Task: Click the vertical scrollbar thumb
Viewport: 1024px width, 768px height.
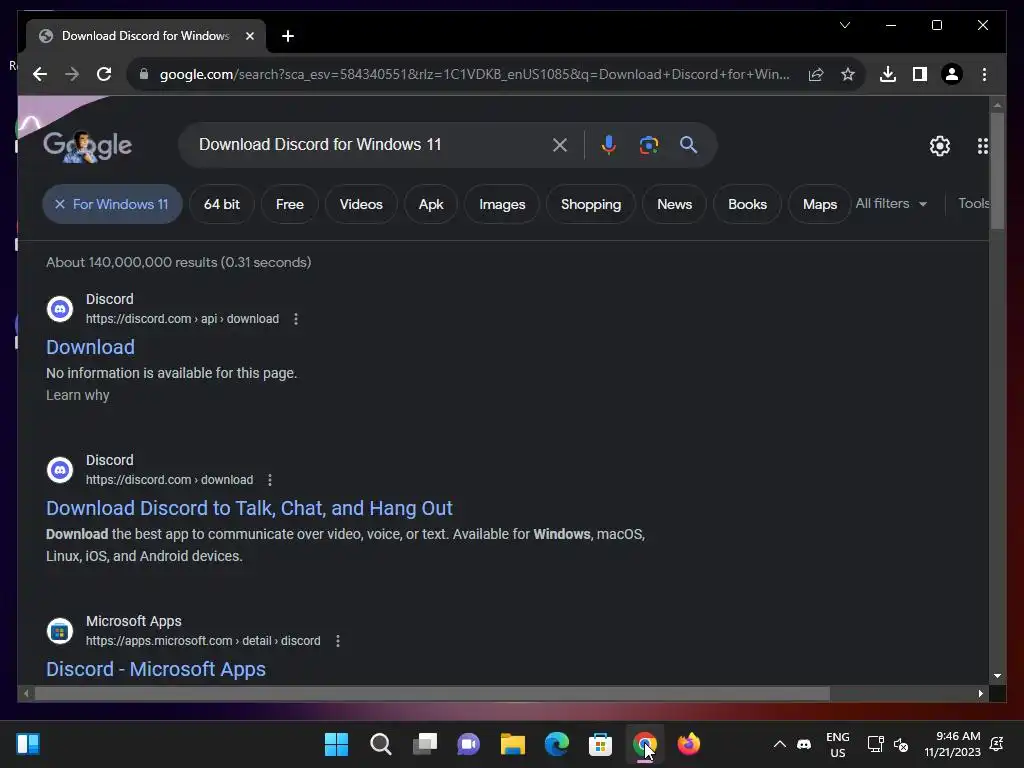Action: [x=997, y=171]
